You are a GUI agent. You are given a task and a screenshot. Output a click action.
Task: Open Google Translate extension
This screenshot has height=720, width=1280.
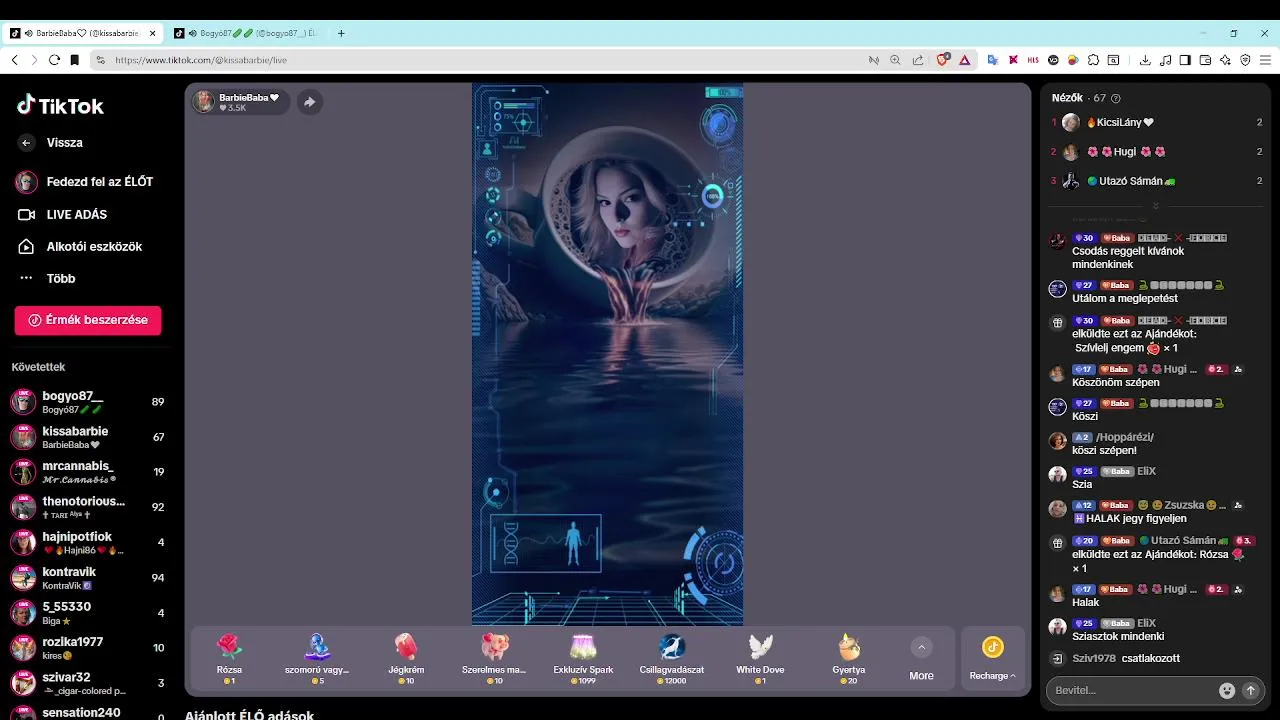tap(993, 60)
